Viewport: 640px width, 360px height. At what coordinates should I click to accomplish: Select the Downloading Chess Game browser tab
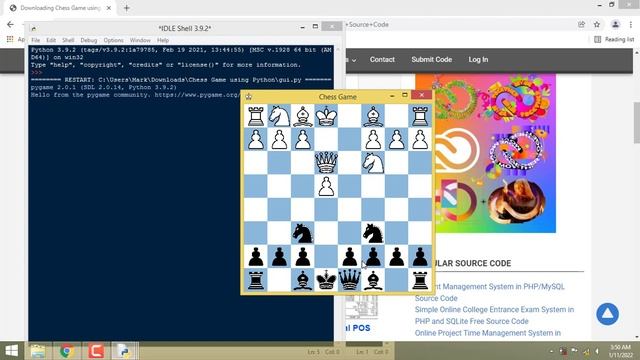pos(60,8)
